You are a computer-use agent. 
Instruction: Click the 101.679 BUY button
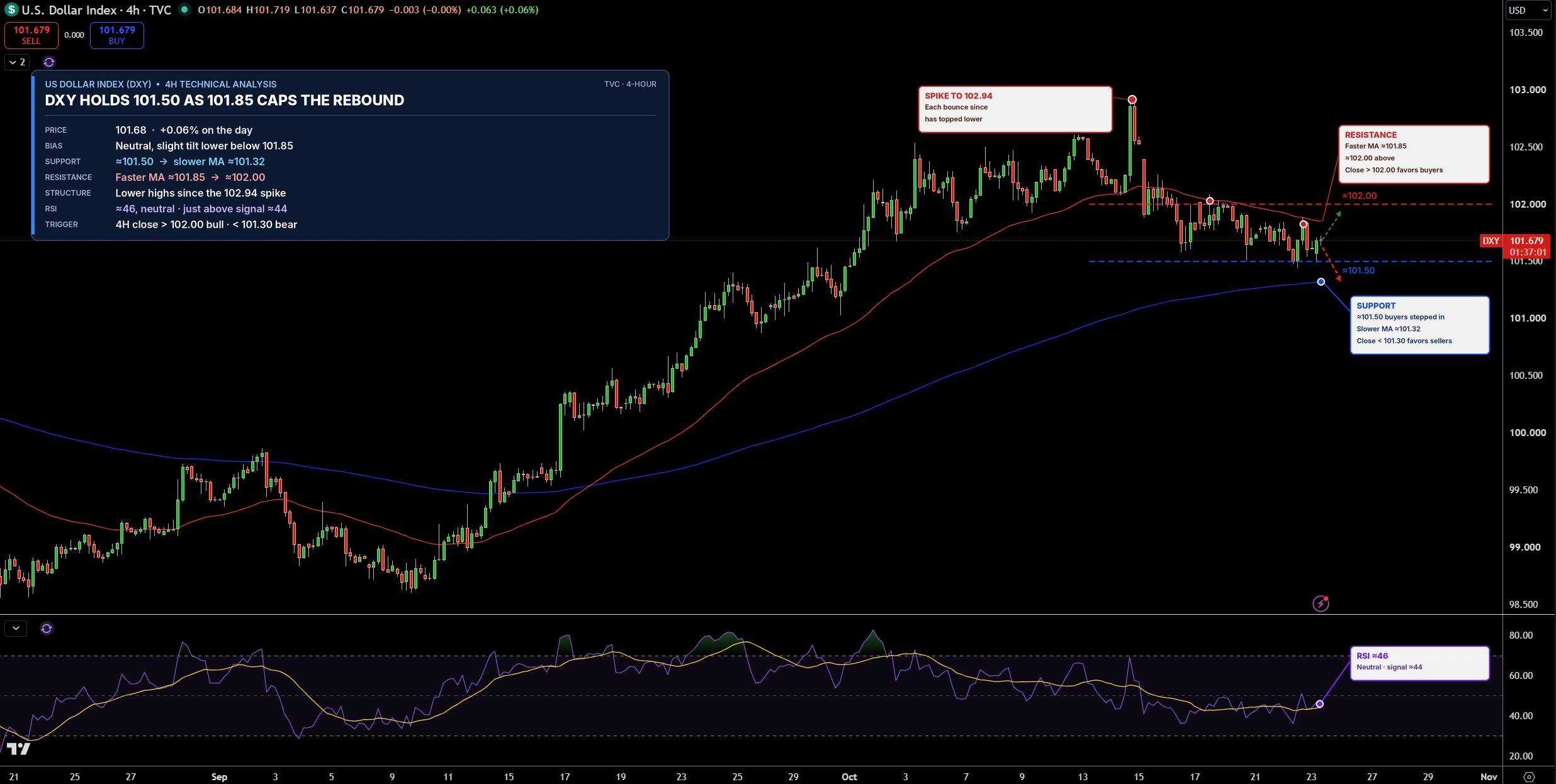117,35
